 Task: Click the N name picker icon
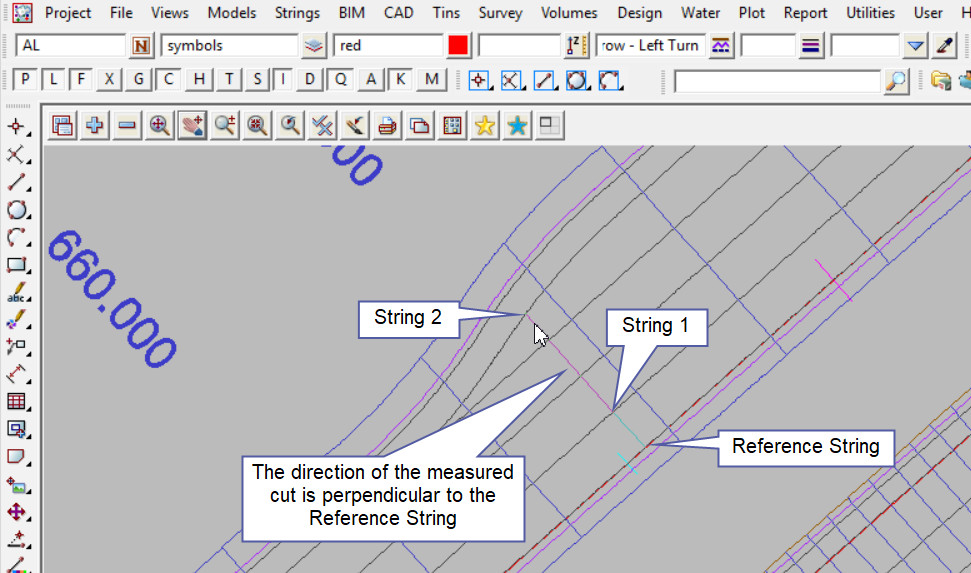click(141, 46)
